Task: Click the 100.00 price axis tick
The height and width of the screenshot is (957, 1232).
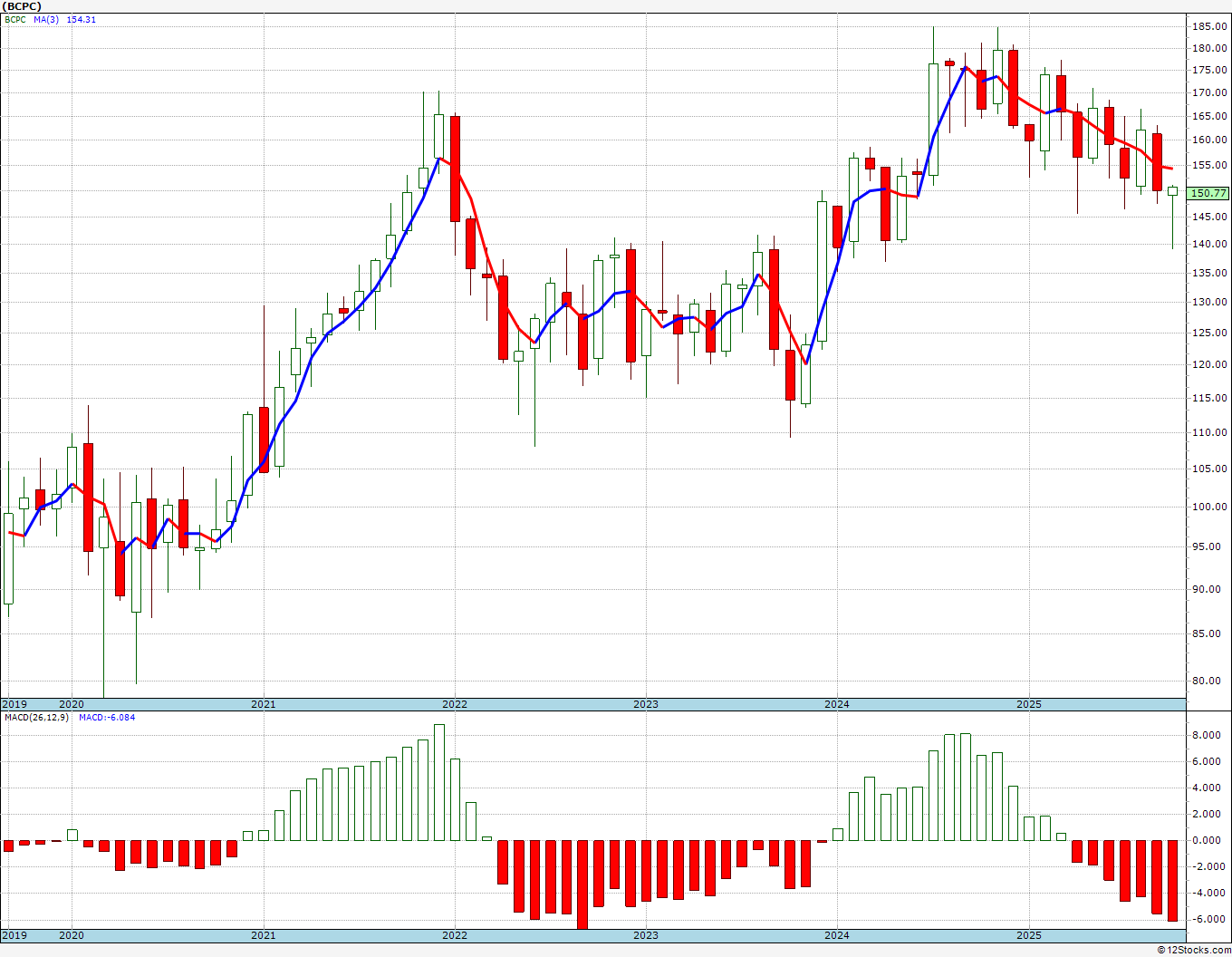Action: pos(1209,507)
